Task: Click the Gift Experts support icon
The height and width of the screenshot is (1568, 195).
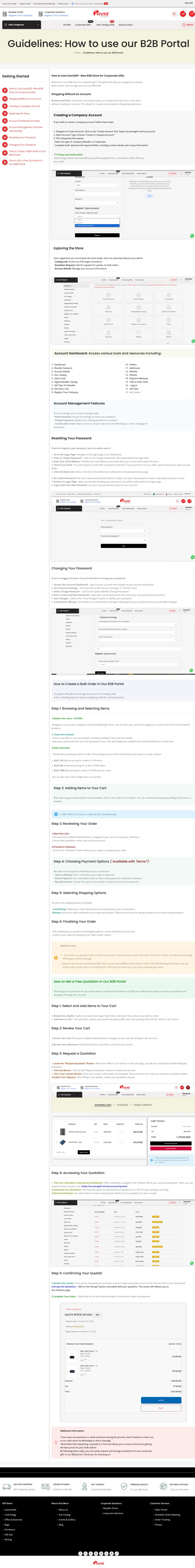Action: point(85,1486)
